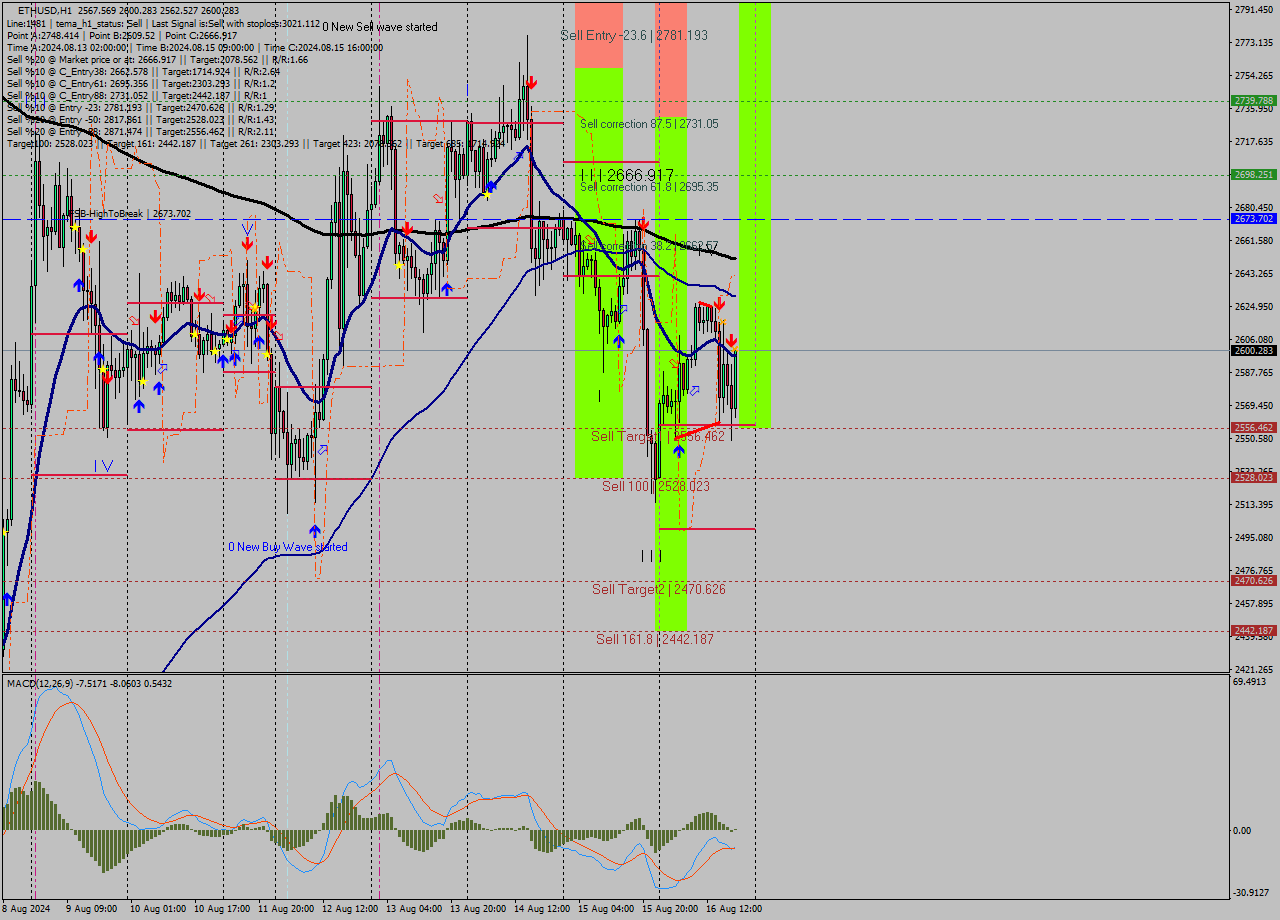
Task: Click the '12 Aug 12:00' time axis label
Action: click(x=350, y=909)
